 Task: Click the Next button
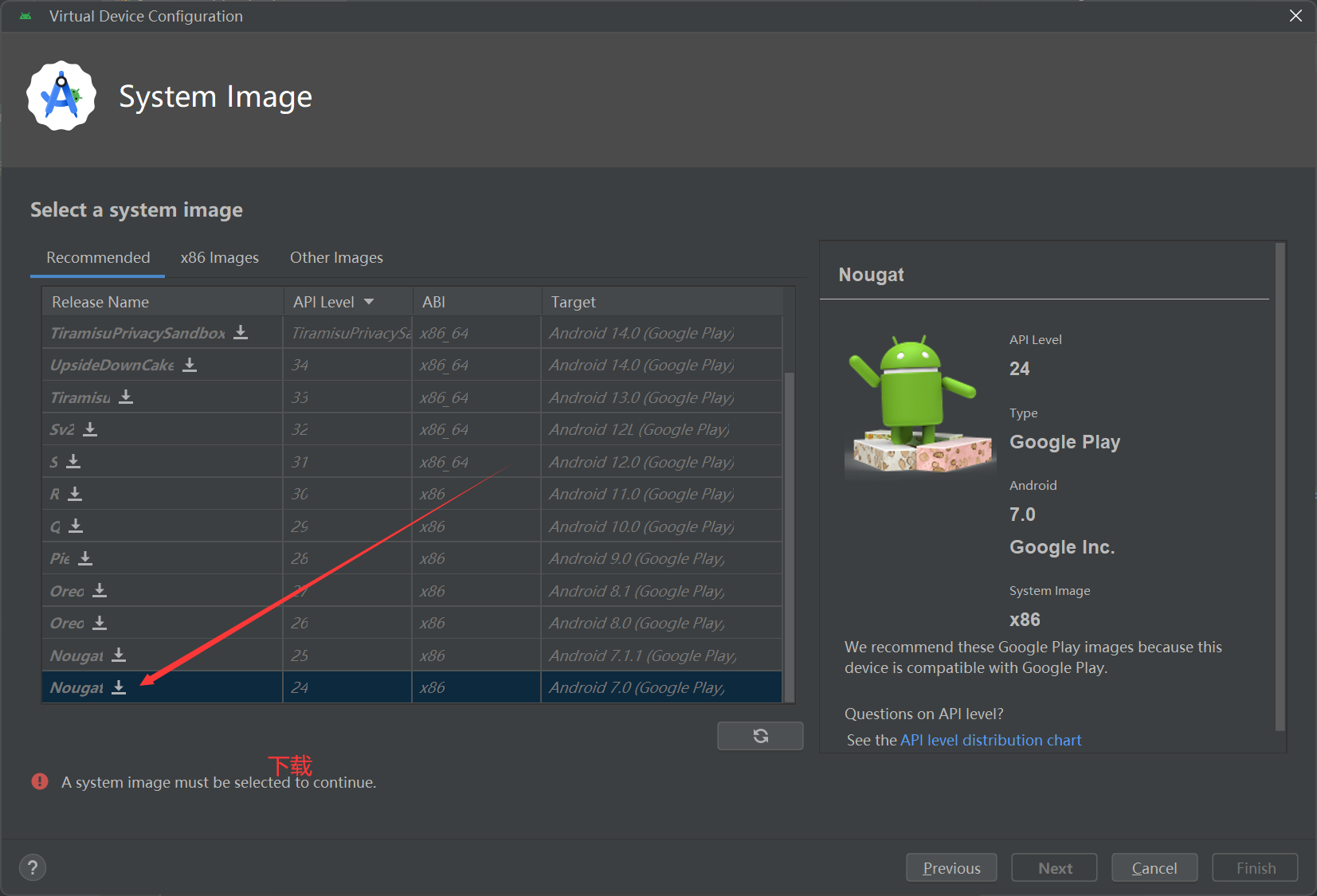pyautogui.click(x=1054, y=867)
